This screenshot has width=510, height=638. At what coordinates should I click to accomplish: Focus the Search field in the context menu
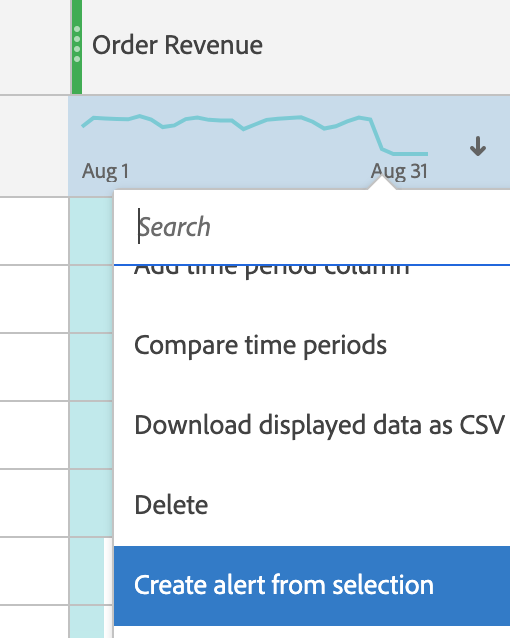pos(322,227)
